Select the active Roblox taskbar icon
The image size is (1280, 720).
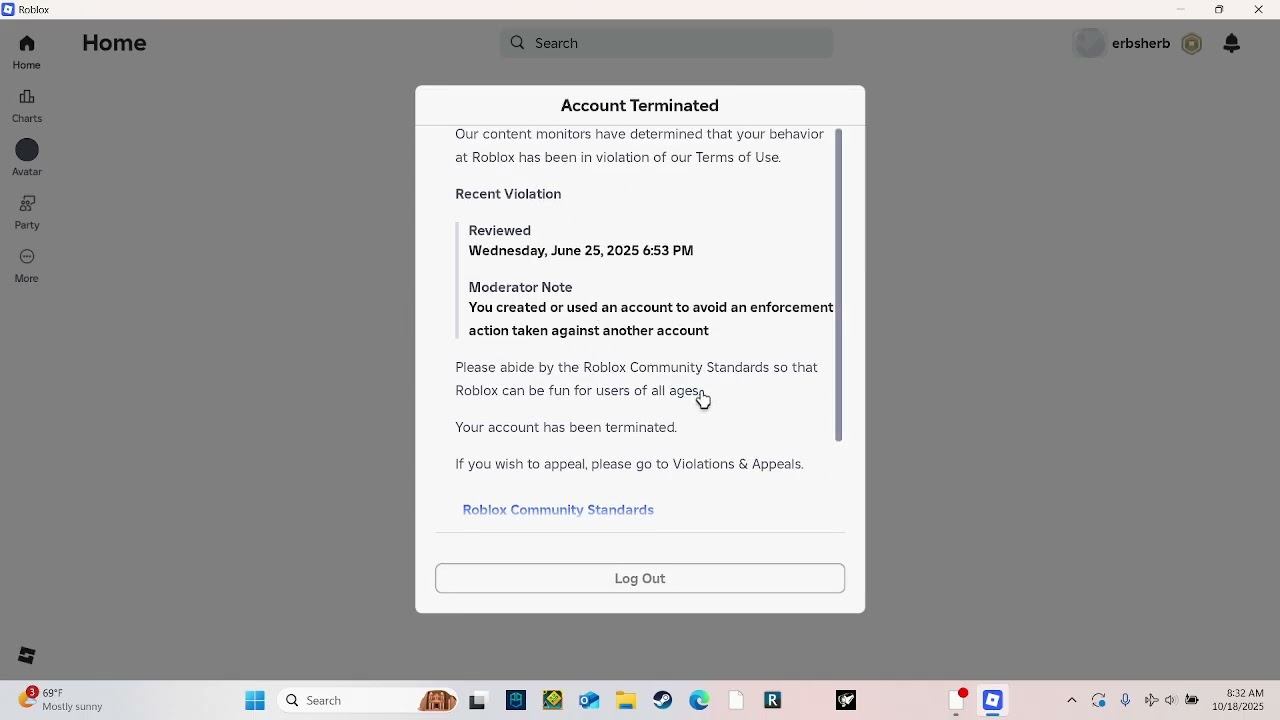[x=992, y=700]
